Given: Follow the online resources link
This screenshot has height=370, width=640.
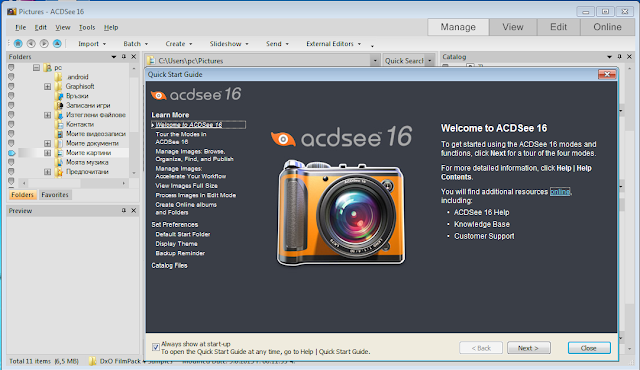Looking at the screenshot, I should click(560, 192).
